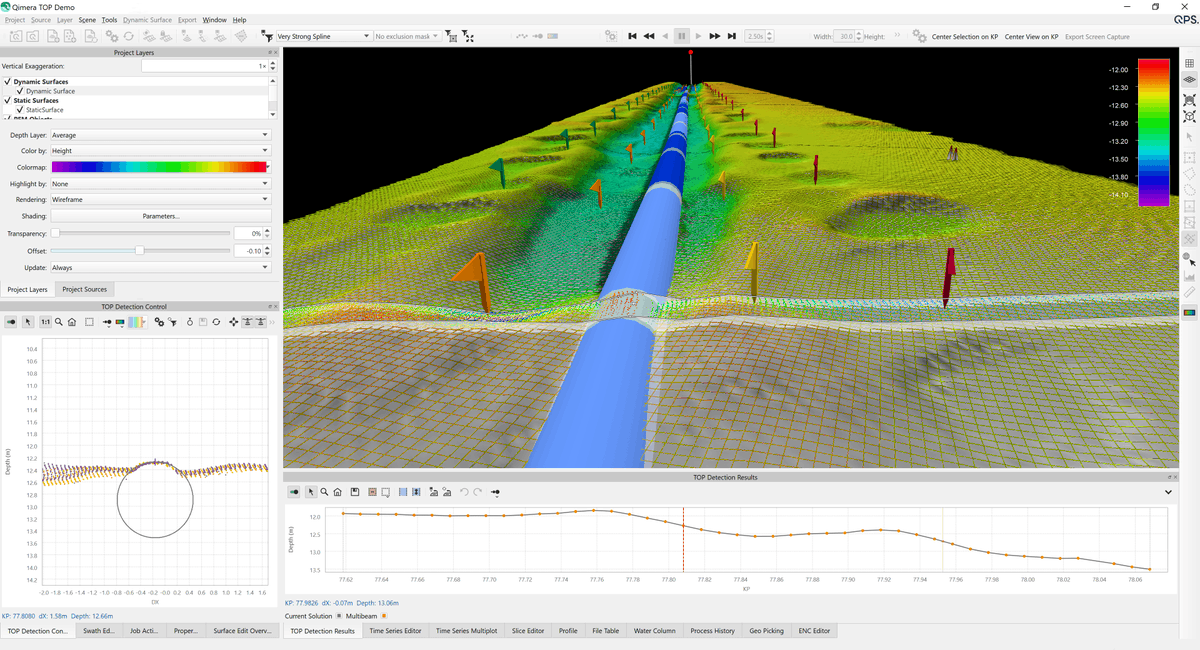Image resolution: width=1200 pixels, height=650 pixels.
Task: Open the Rendering dropdown set to Wireframe
Action: (161, 200)
